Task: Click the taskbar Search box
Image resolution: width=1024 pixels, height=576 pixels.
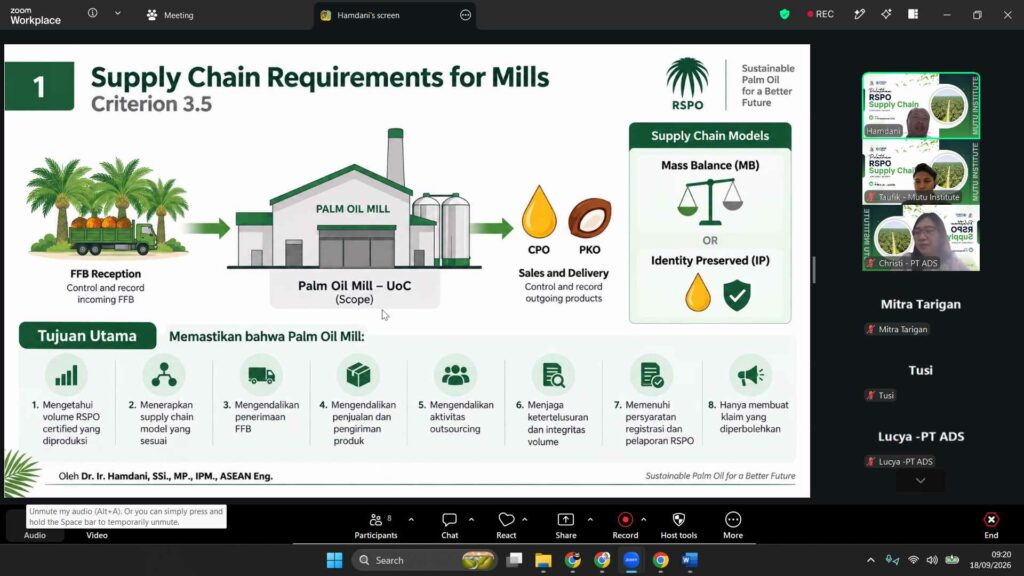Action: (x=424, y=560)
